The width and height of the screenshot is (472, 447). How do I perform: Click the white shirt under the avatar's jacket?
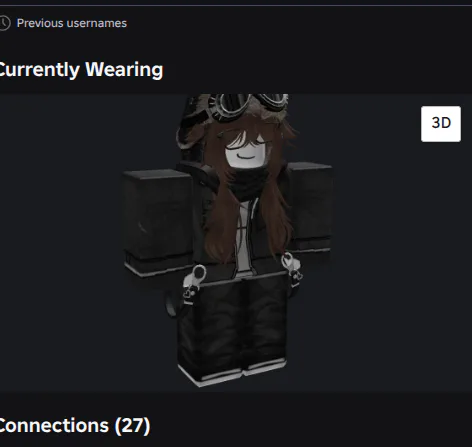[x=244, y=240]
